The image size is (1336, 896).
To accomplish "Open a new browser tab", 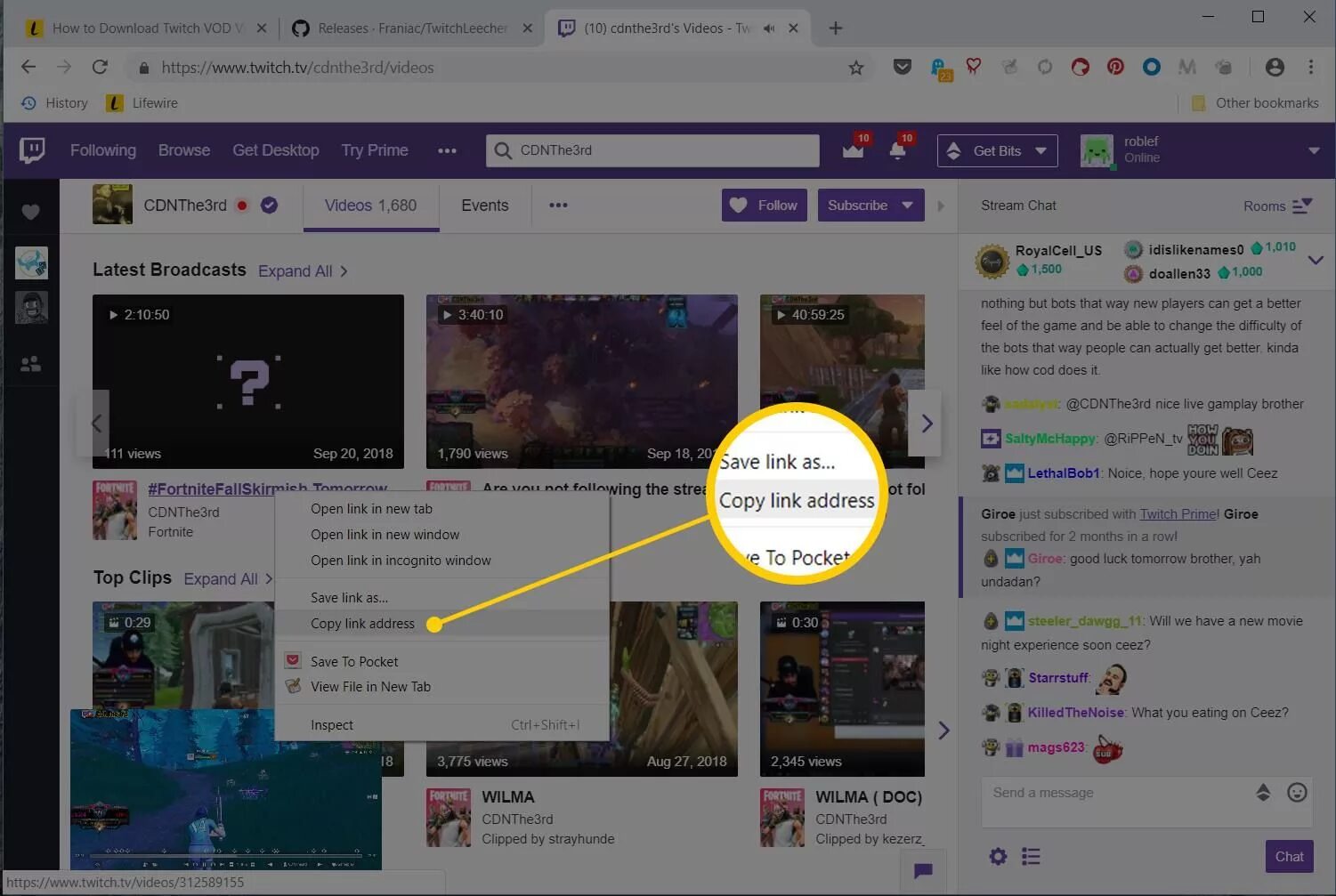I will [835, 28].
